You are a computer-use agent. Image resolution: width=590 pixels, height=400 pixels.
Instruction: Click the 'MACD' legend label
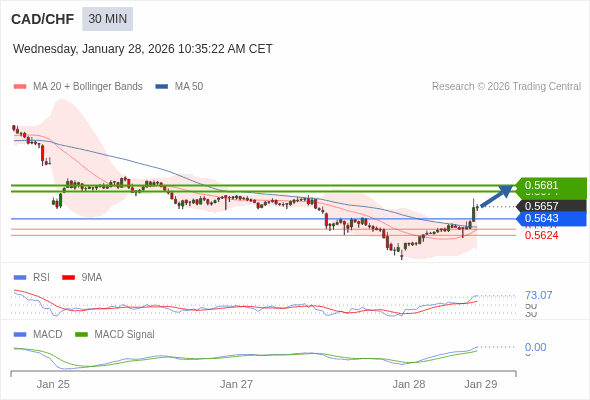pyautogui.click(x=48, y=334)
